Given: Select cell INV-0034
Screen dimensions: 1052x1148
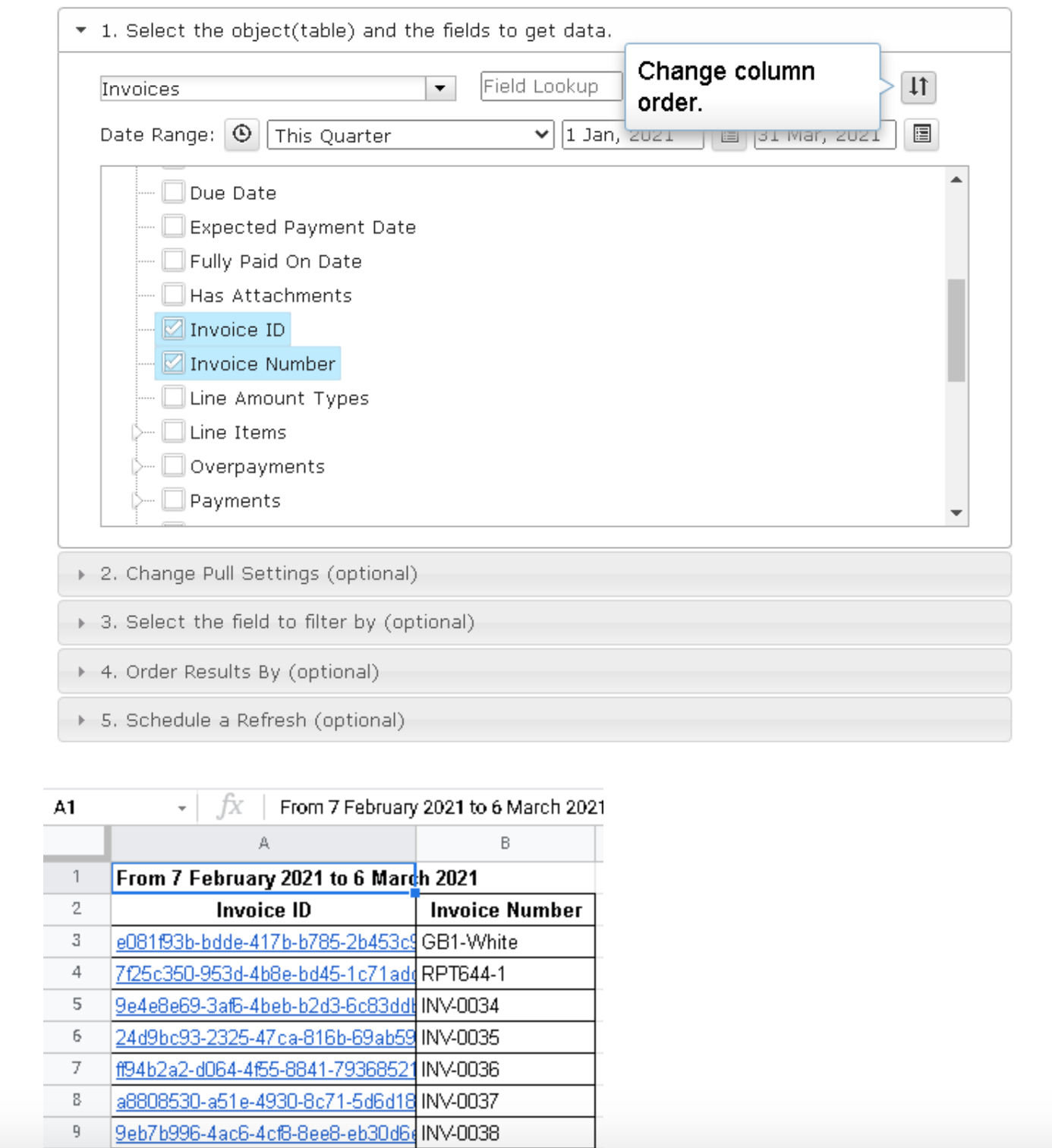Looking at the screenshot, I should coord(506,1005).
